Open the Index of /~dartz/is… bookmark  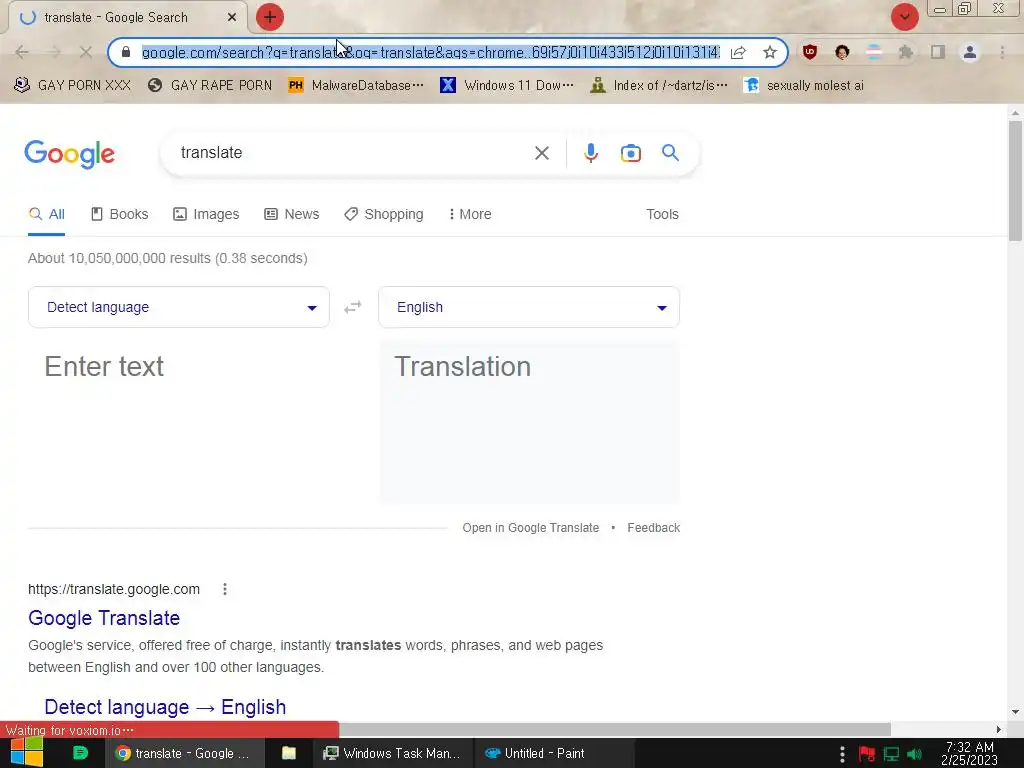pos(659,86)
